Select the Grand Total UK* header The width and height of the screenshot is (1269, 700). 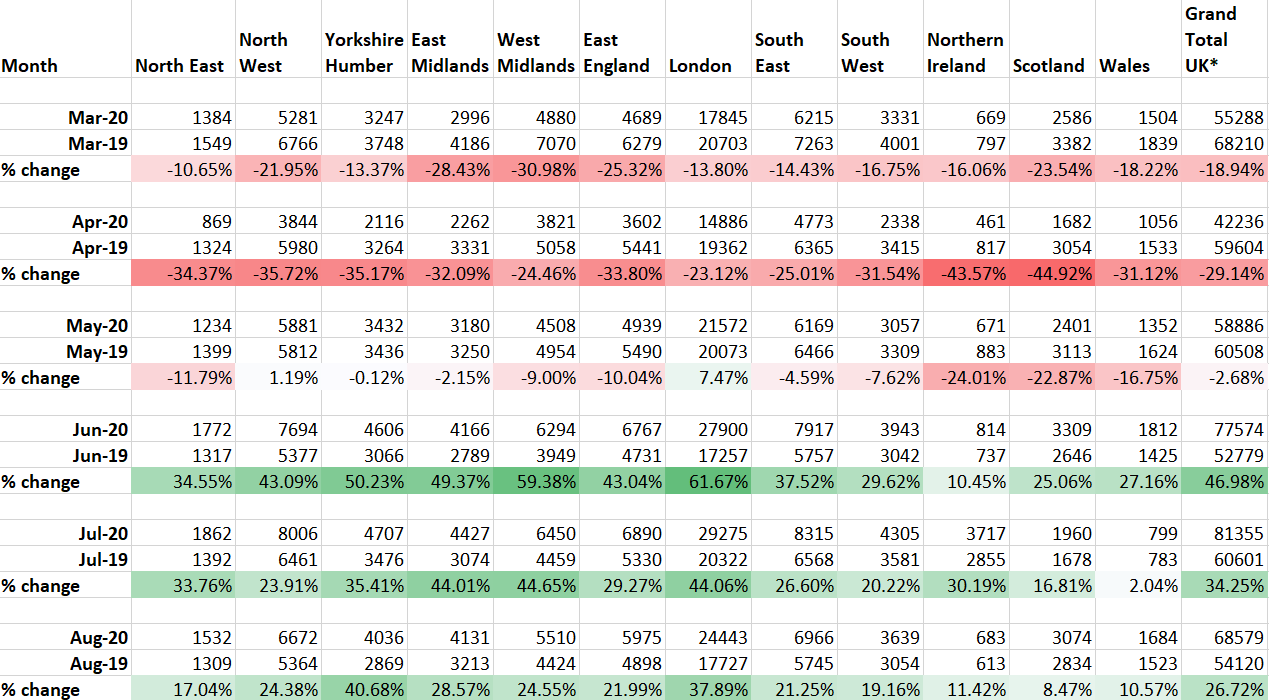point(1211,40)
